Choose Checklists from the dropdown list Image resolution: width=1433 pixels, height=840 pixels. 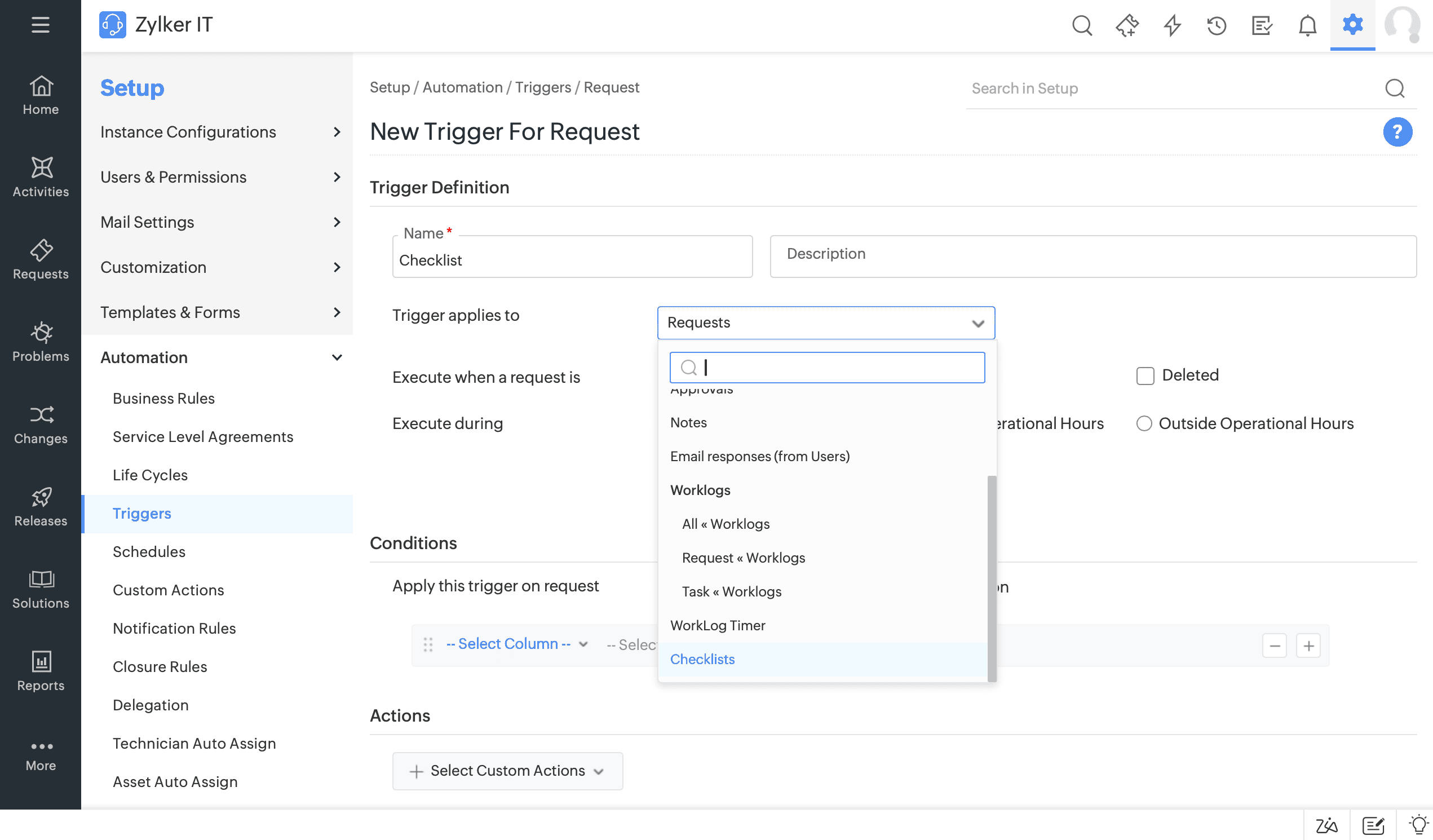tap(702, 659)
